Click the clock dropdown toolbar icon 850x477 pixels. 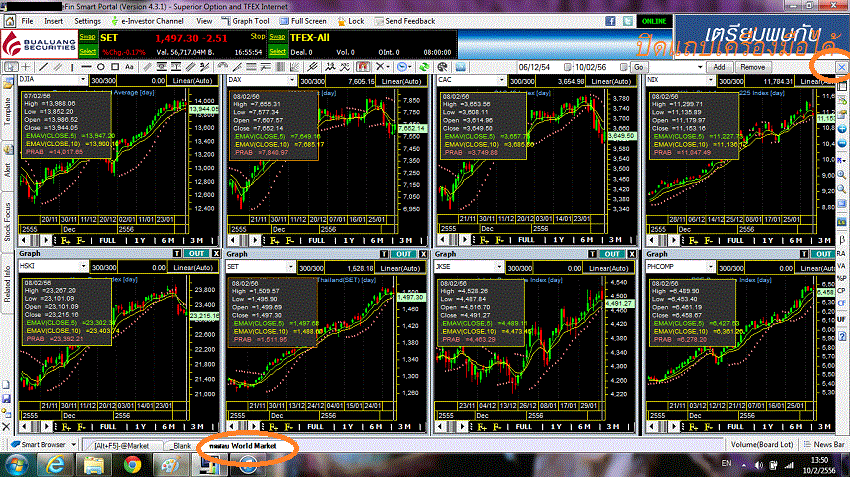pyautogui.click(x=402, y=67)
